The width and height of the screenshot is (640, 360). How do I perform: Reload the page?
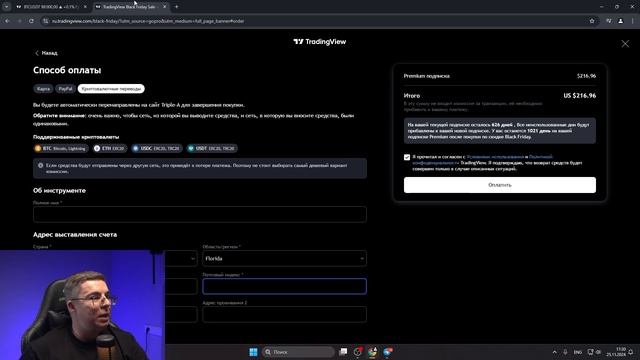coord(31,21)
